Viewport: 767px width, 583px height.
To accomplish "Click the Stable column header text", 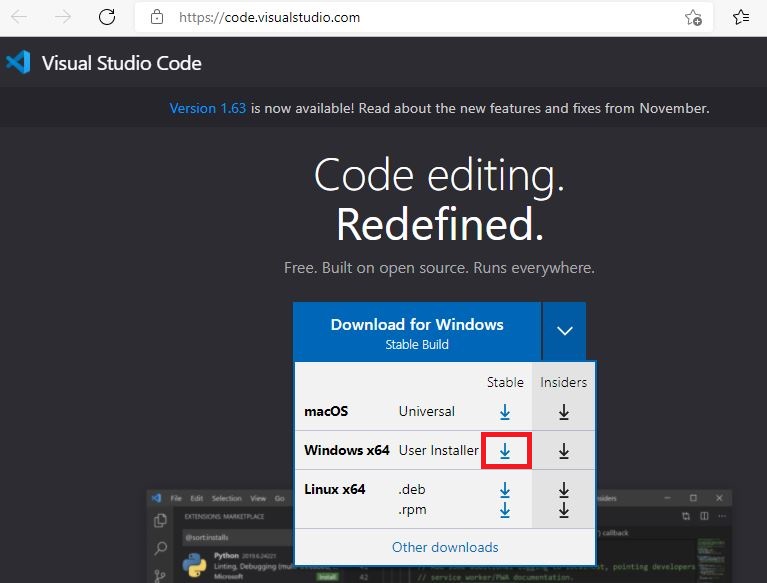I will (x=505, y=382).
